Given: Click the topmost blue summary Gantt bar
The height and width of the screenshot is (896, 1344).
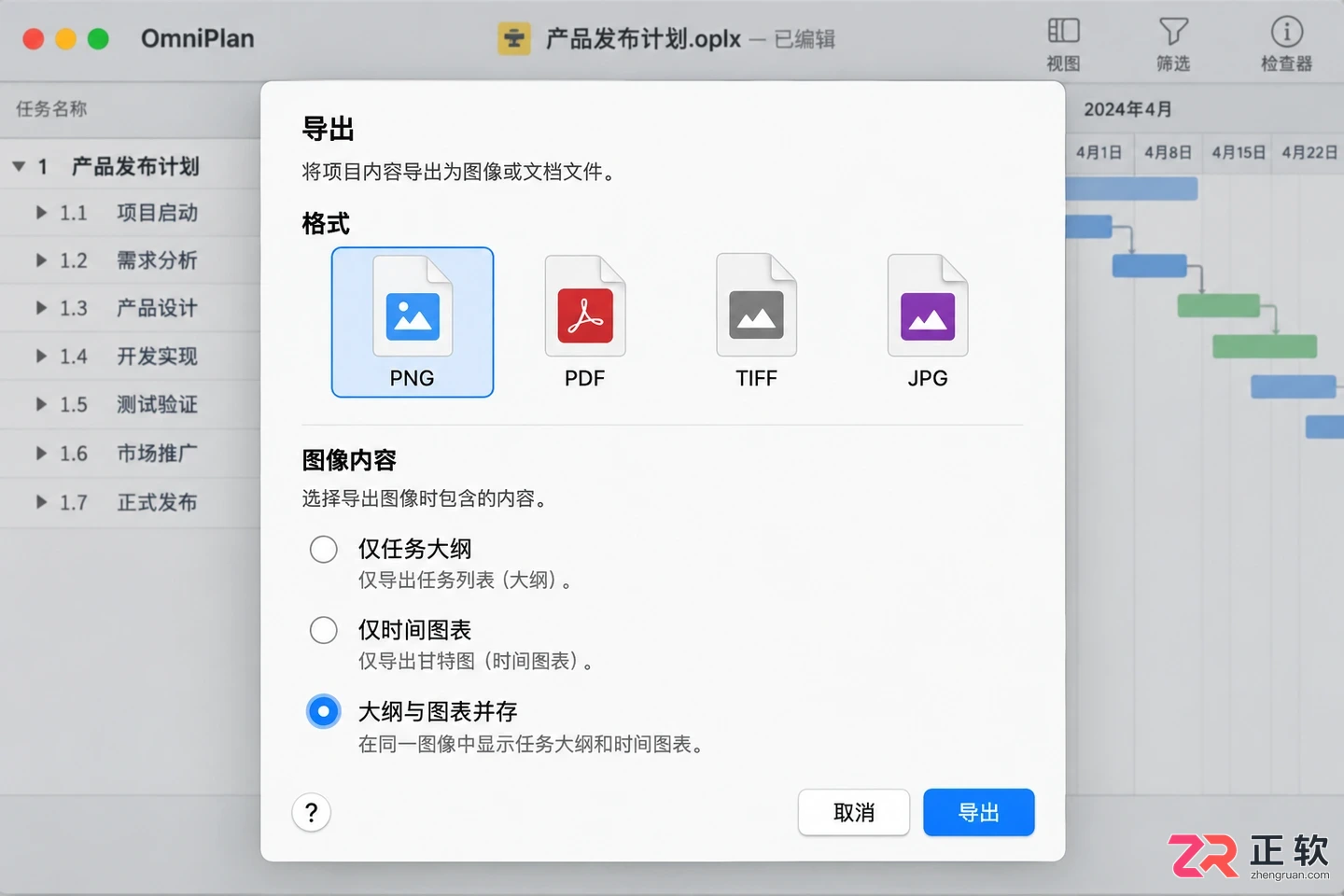Looking at the screenshot, I should [x=1131, y=189].
